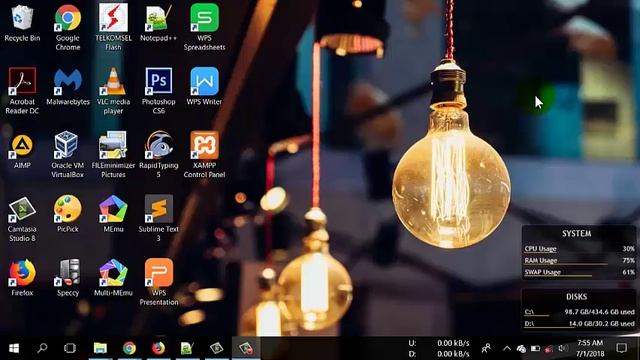640x360 pixels.
Task: Select the Photoshop CS6 shortcut
Action: coord(158,91)
